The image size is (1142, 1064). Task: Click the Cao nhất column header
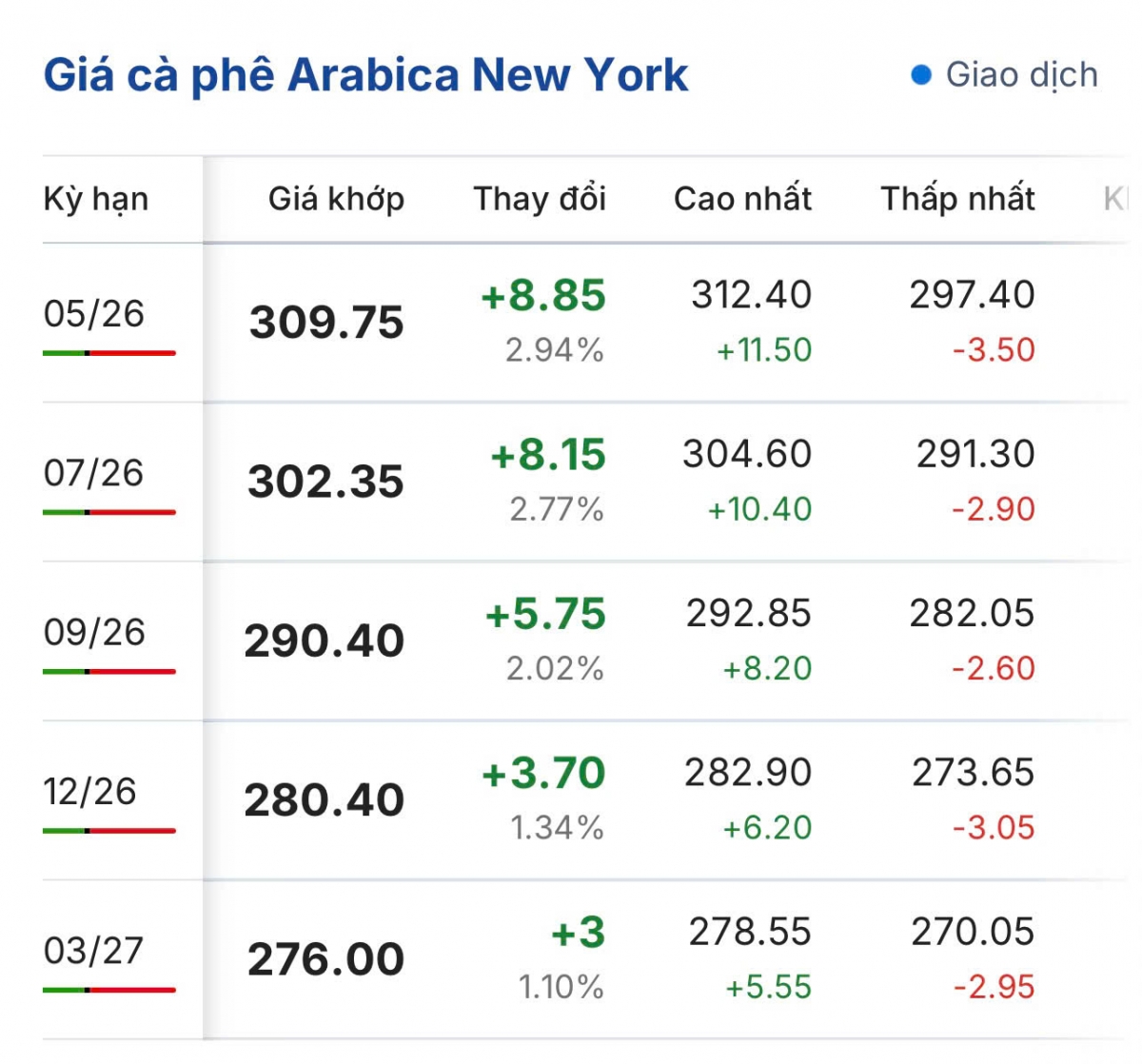coord(742,199)
